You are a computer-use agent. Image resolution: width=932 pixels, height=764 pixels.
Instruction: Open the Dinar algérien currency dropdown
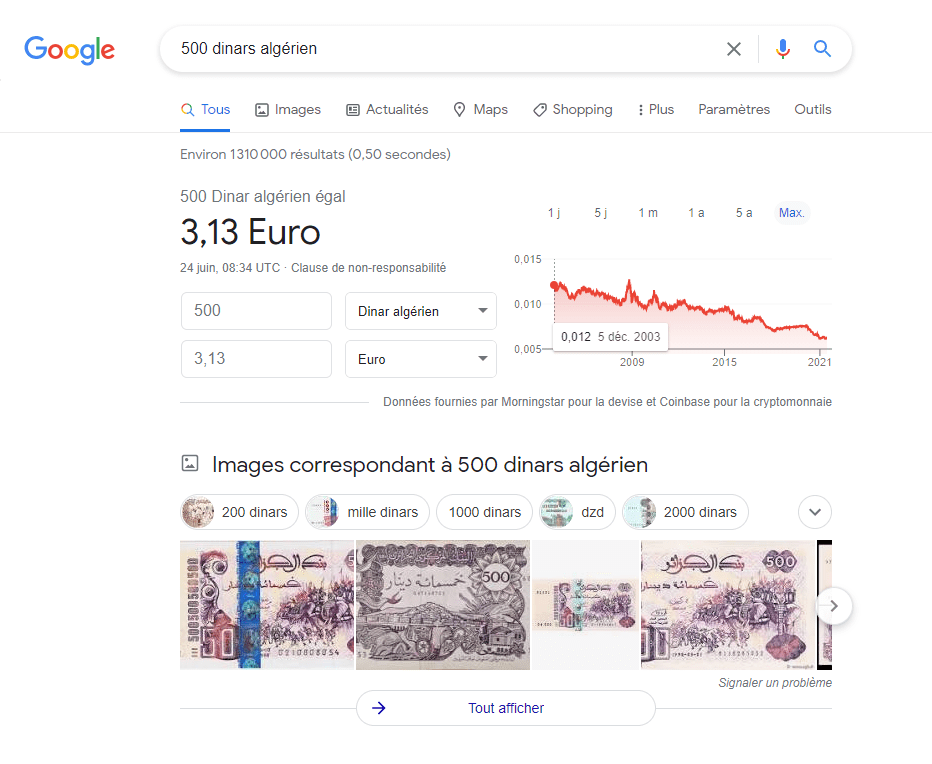(x=421, y=311)
